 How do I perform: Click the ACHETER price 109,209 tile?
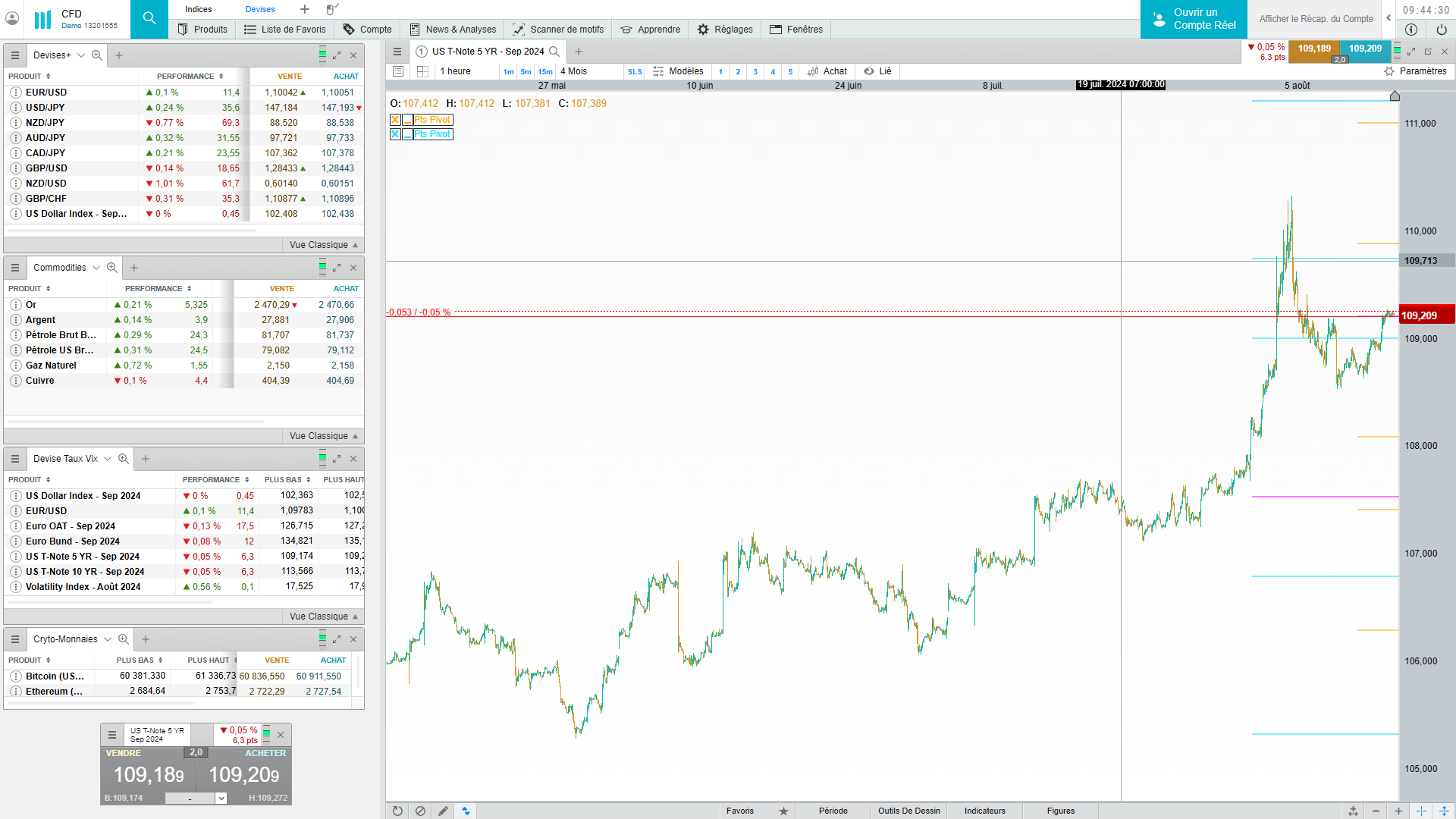[244, 774]
